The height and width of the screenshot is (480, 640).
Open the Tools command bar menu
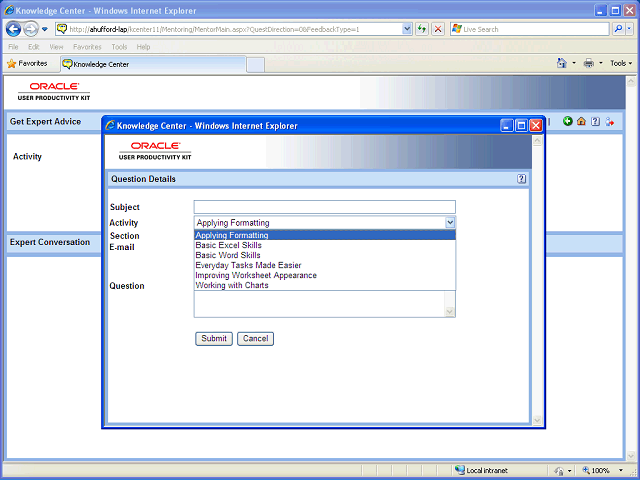click(621, 63)
